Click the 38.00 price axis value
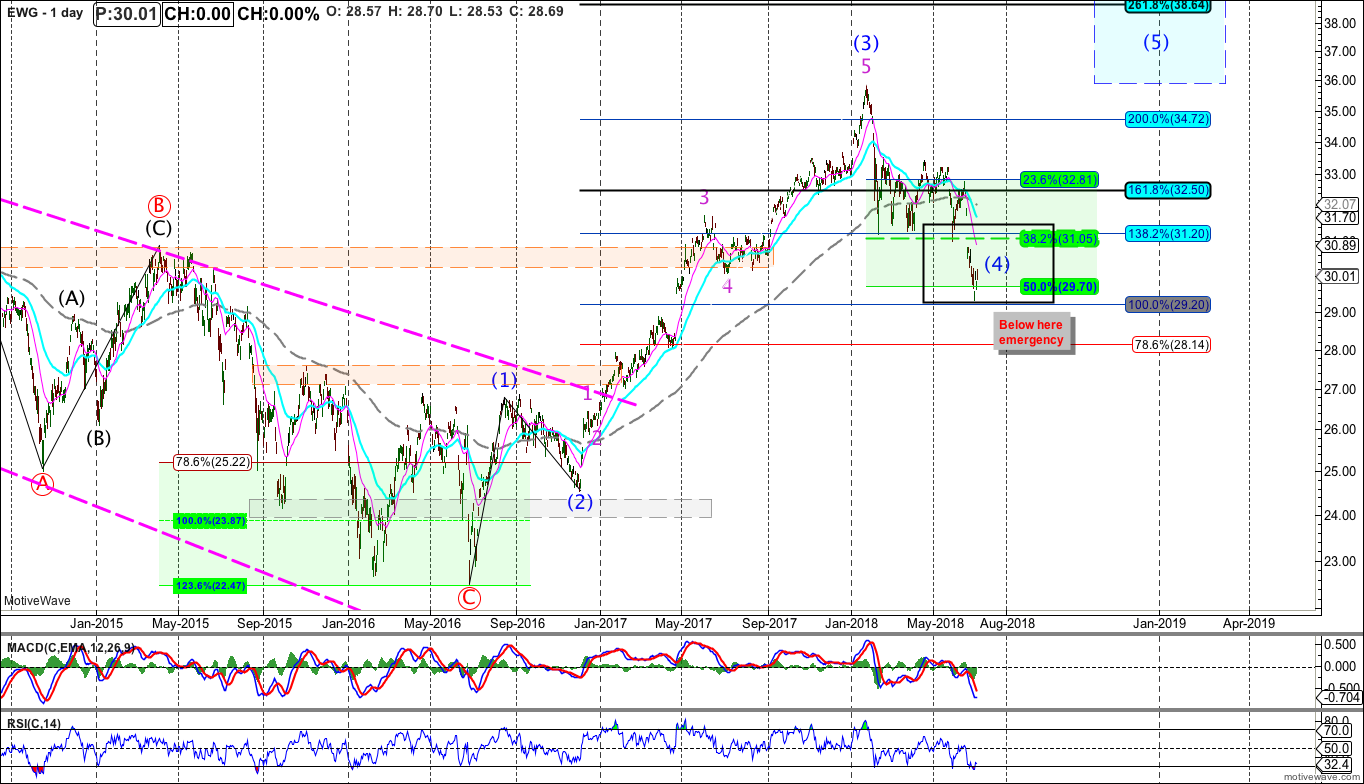The width and height of the screenshot is (1364, 784). (x=1340, y=22)
